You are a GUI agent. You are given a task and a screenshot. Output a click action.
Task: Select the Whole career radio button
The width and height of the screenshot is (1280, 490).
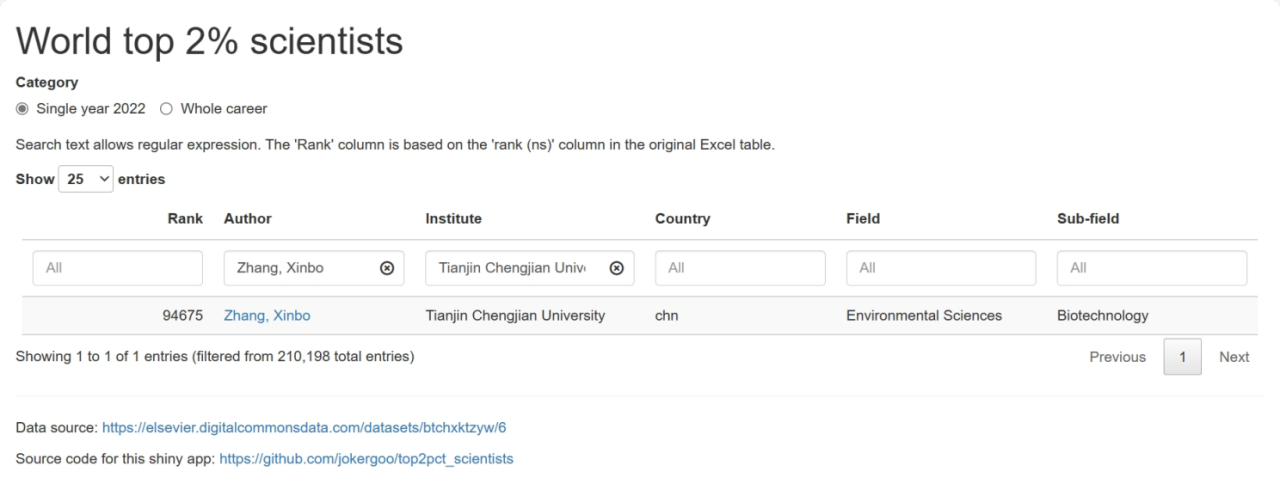[x=167, y=108]
